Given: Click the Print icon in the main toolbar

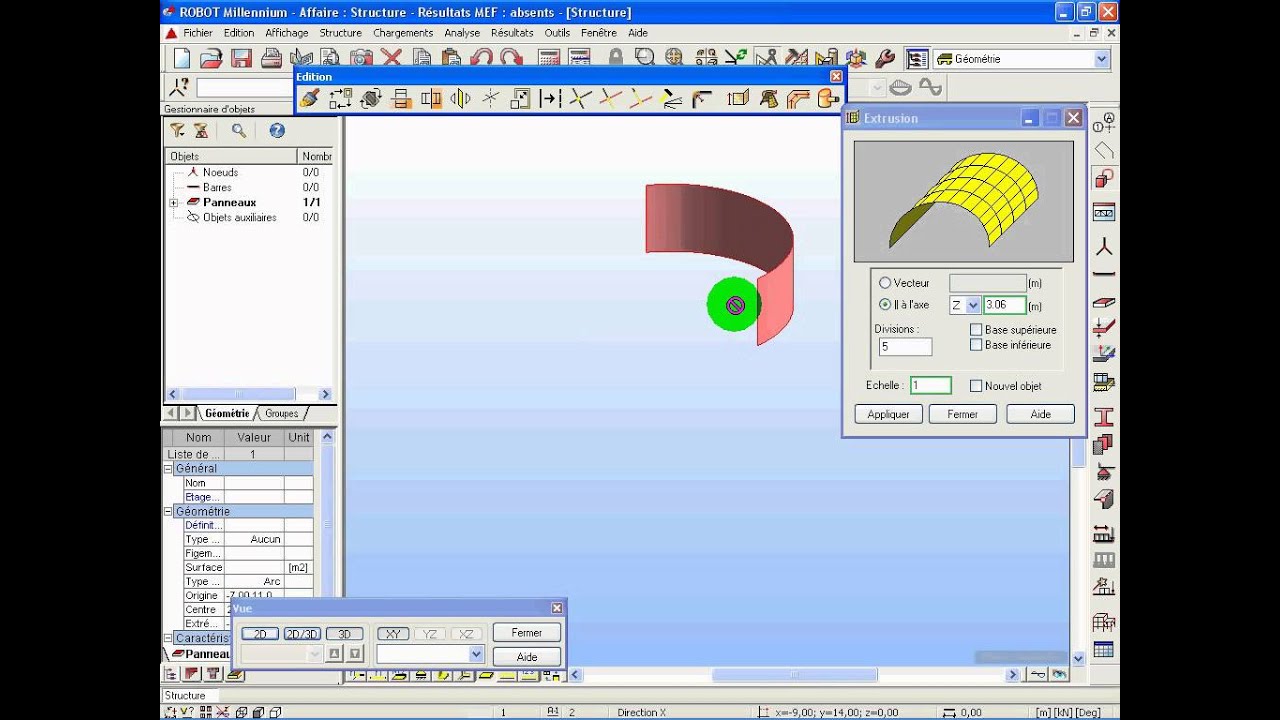Looking at the screenshot, I should [x=271, y=59].
